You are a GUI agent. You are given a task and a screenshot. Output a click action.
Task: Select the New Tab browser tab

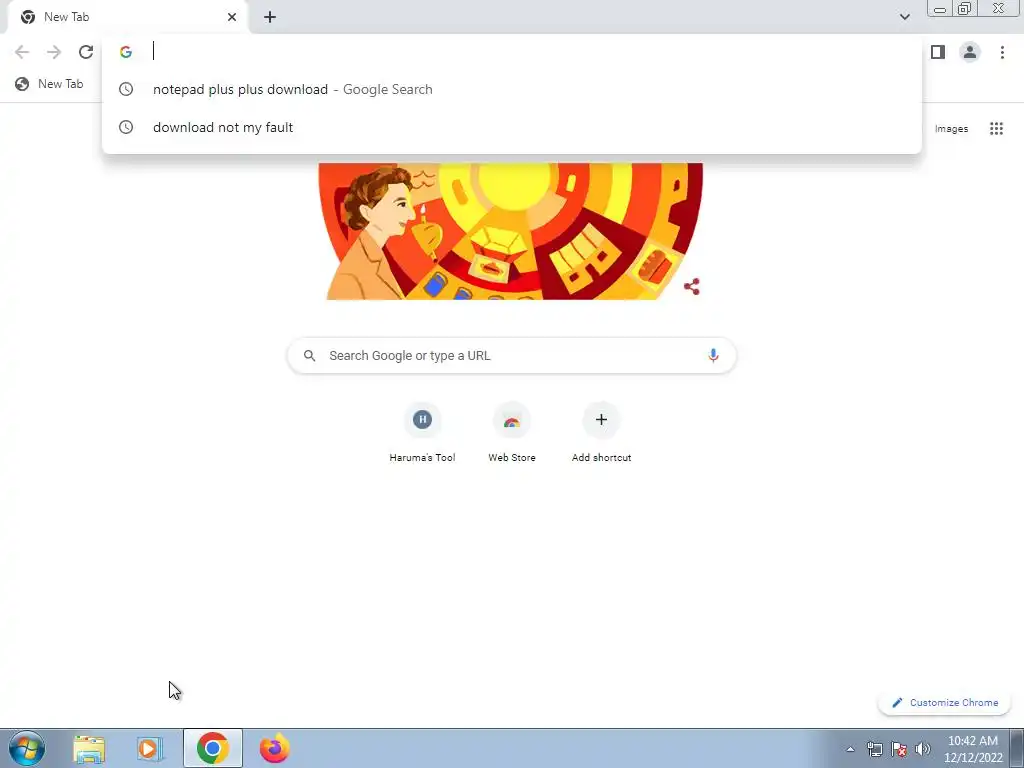pyautogui.click(x=127, y=17)
